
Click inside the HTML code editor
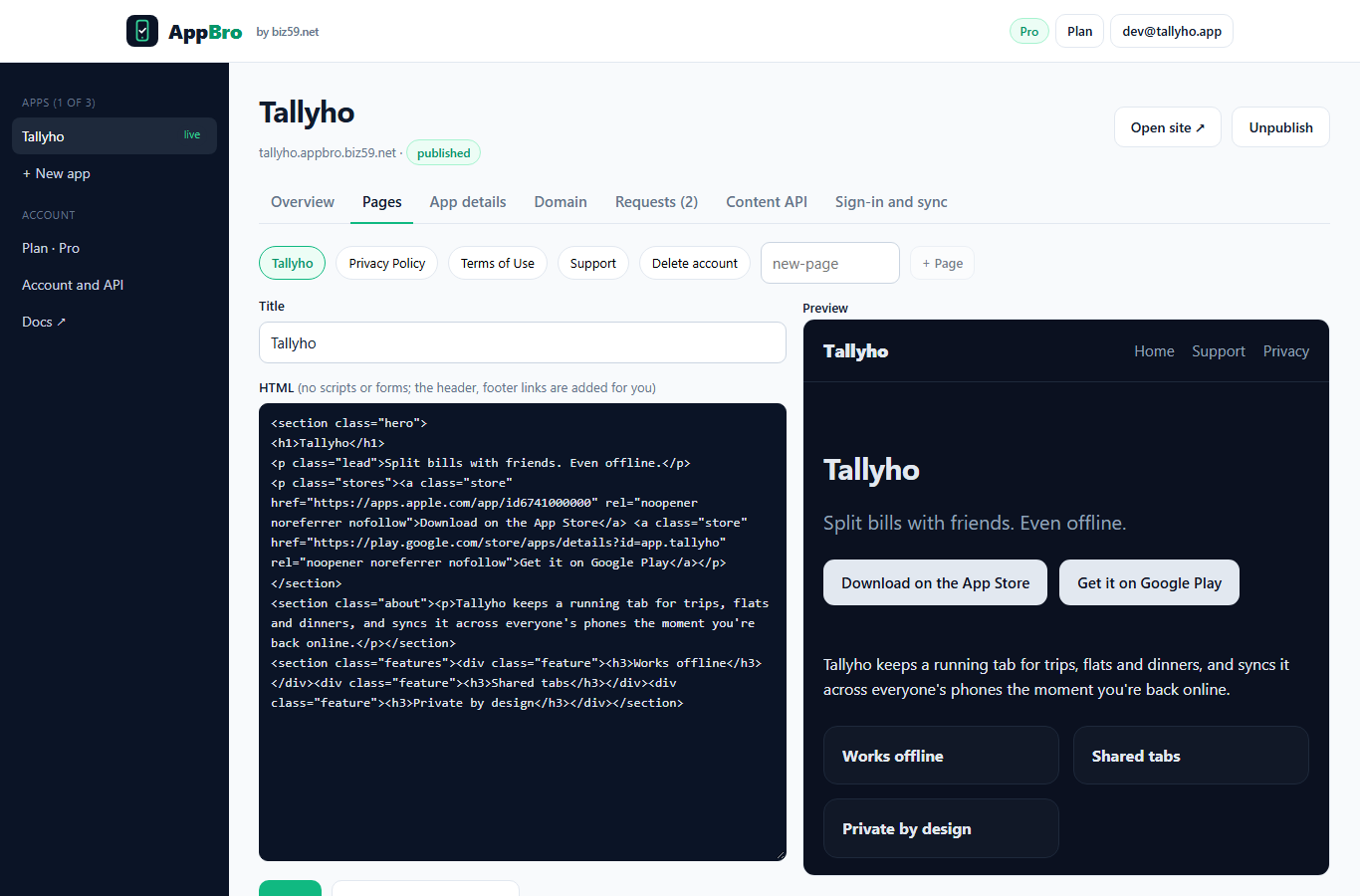click(x=523, y=631)
